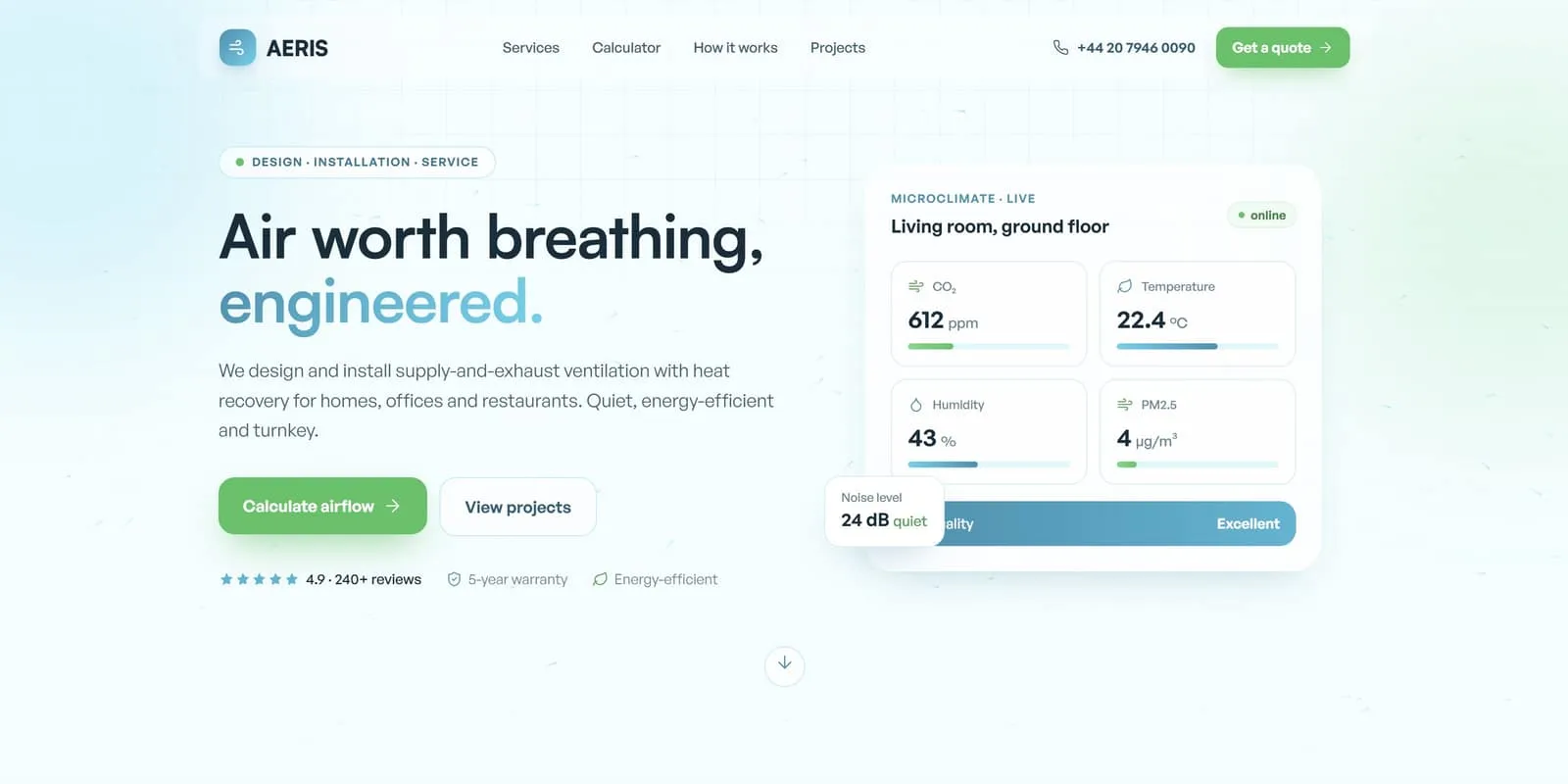Screen dimensions: 1568x784
Task: Click the View projects button
Action: 517,507
